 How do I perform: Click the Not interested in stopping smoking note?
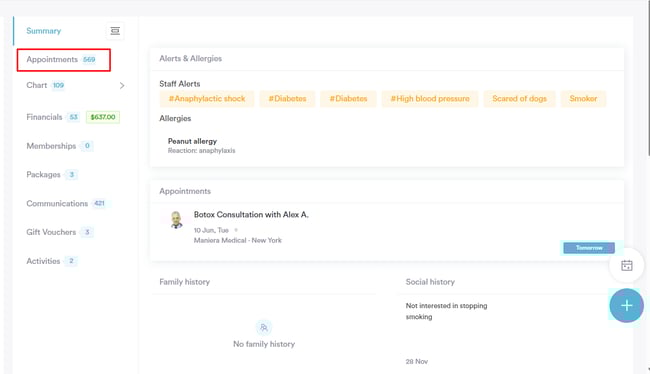click(446, 311)
